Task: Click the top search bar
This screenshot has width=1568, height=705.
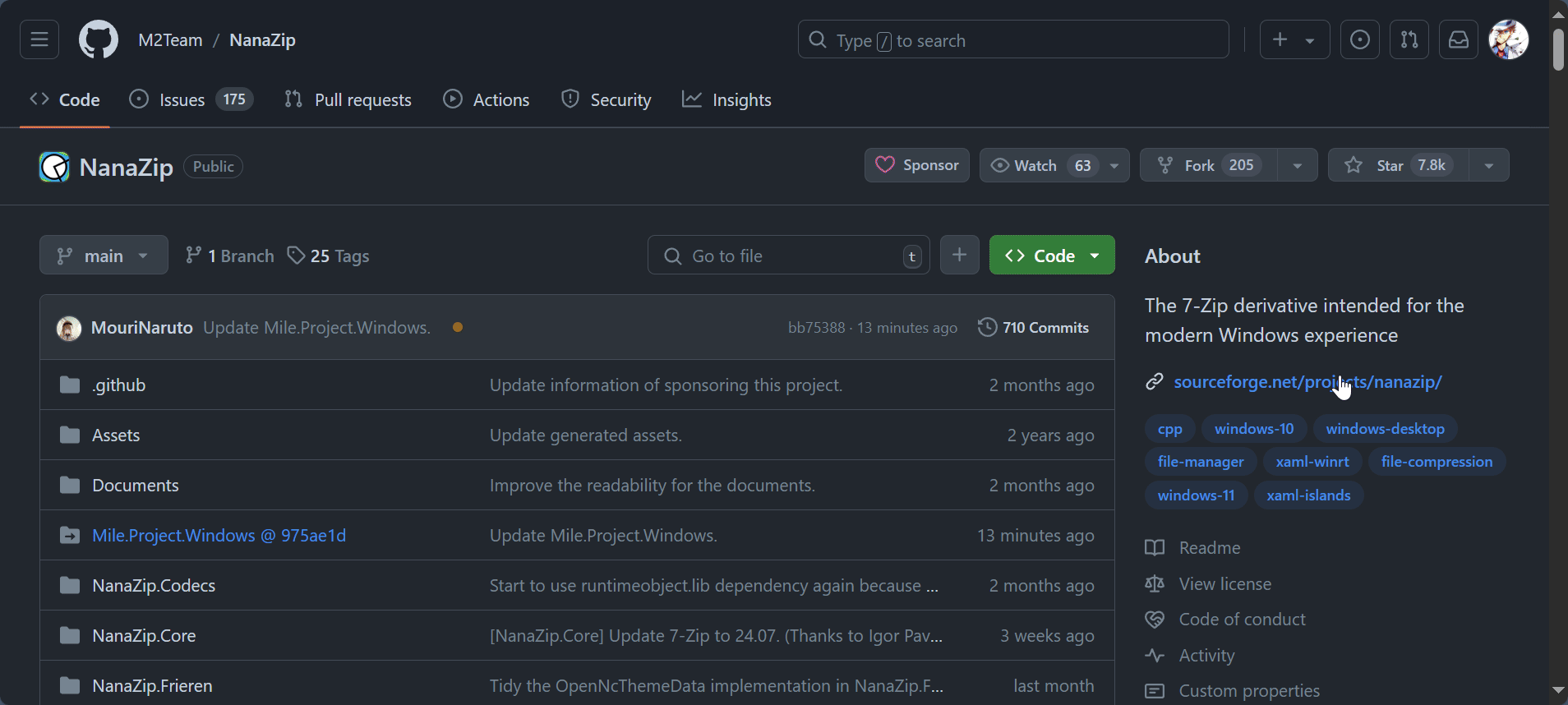Action: point(1013,39)
